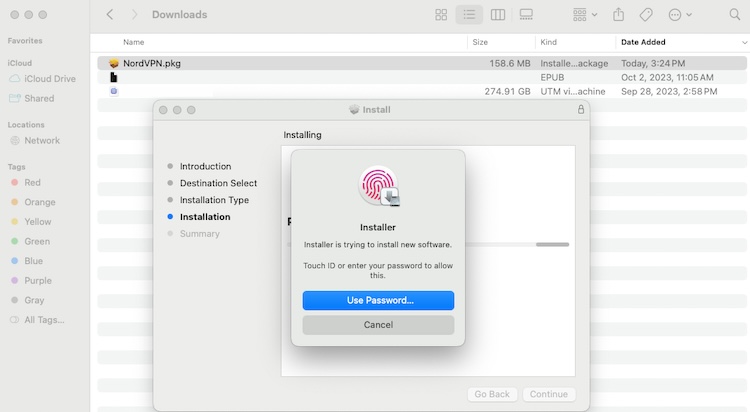Viewport: 750px width, 412px height.
Task: Click the NordVPN.pkg package icon
Action: coord(113,63)
